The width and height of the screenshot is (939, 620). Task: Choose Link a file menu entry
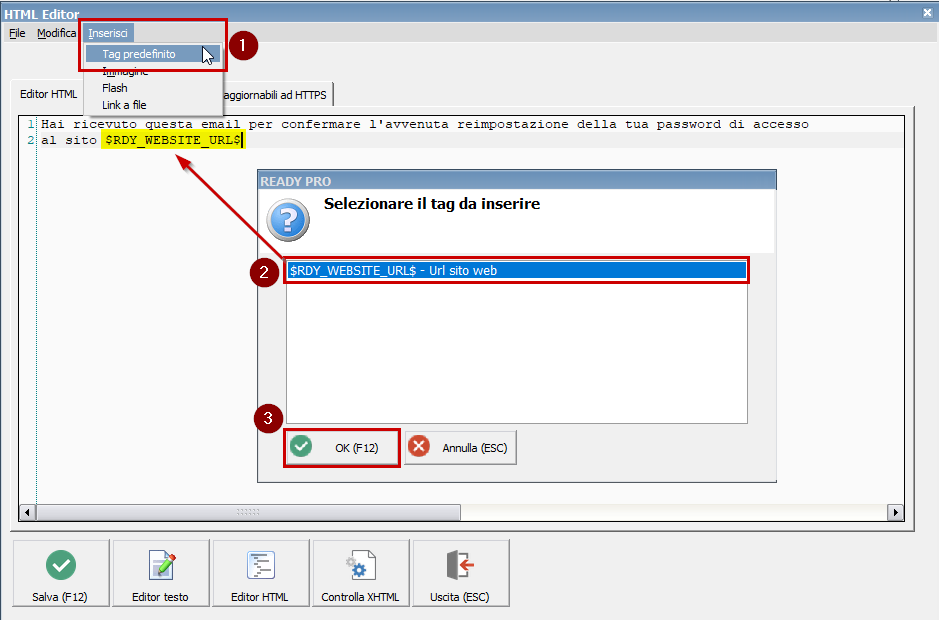(x=125, y=105)
